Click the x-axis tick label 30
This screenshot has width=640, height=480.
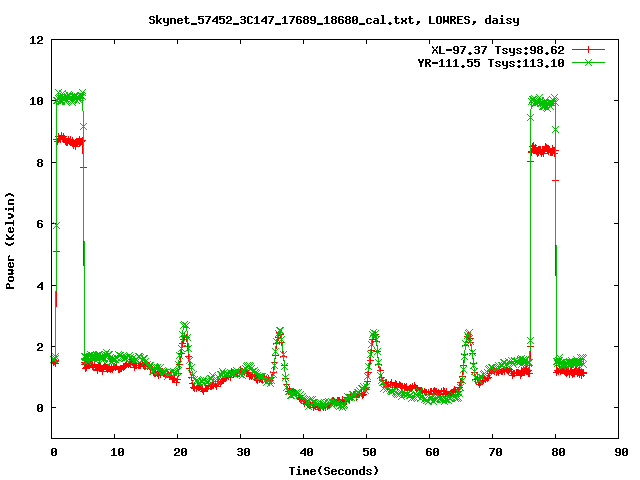tap(243, 452)
